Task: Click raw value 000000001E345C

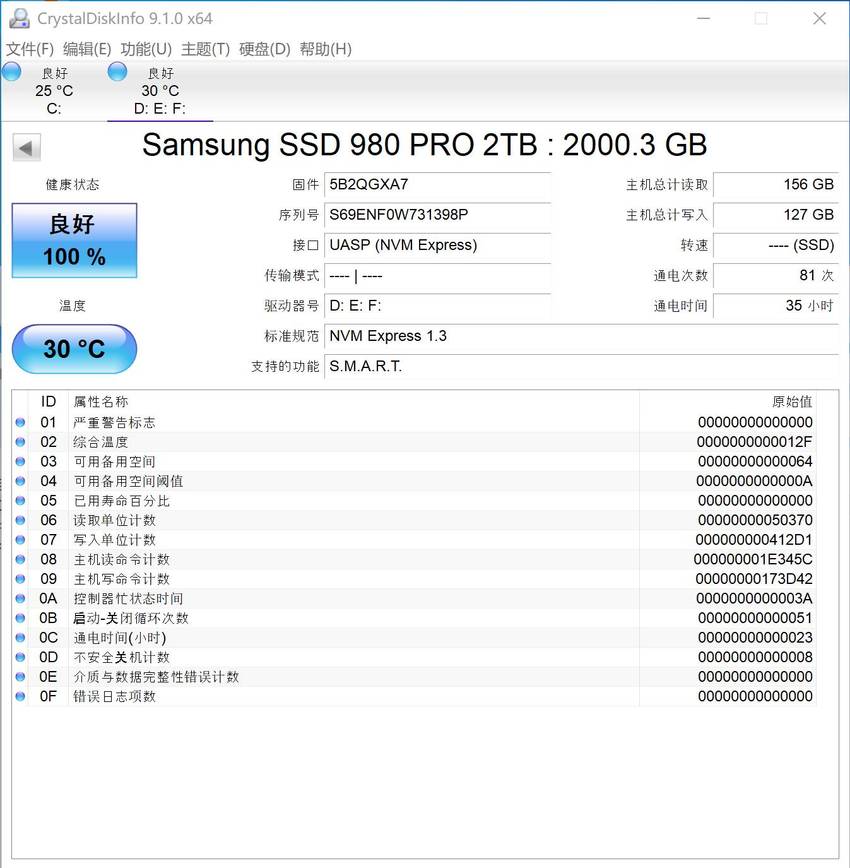Action: (753, 559)
